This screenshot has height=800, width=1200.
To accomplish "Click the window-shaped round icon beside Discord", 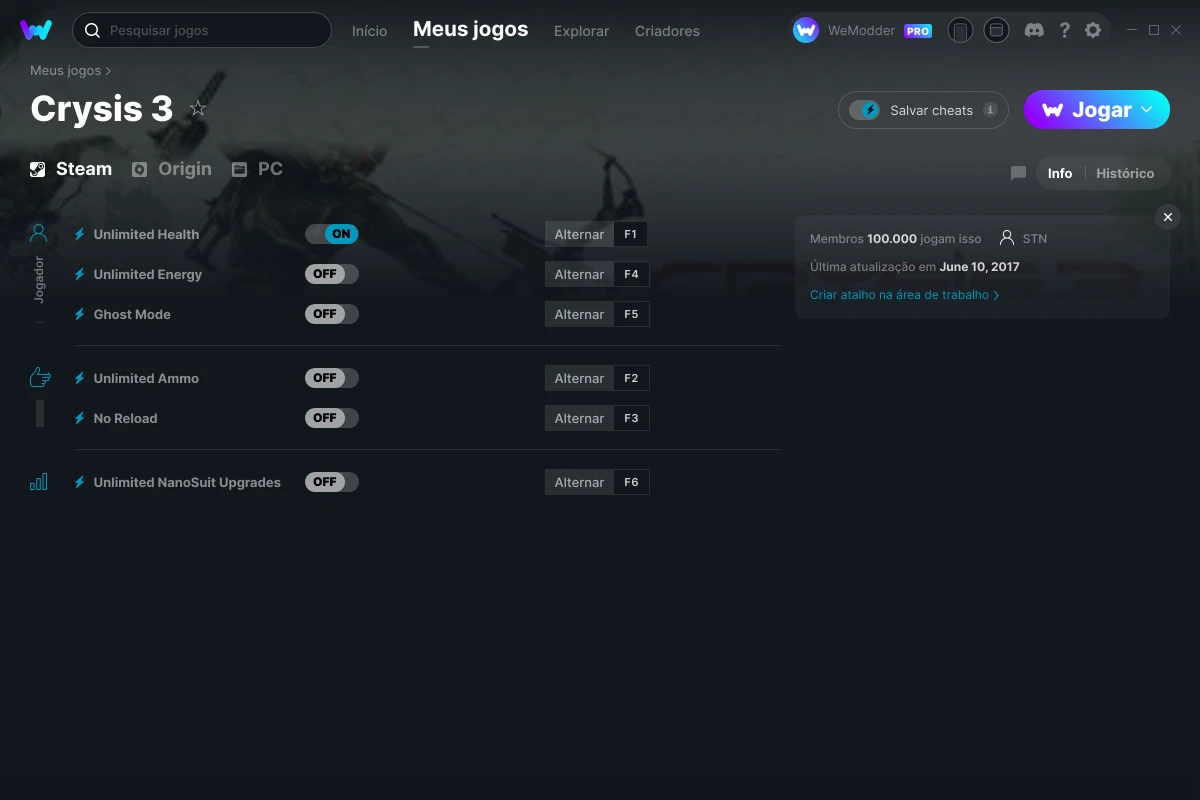I will point(996,30).
